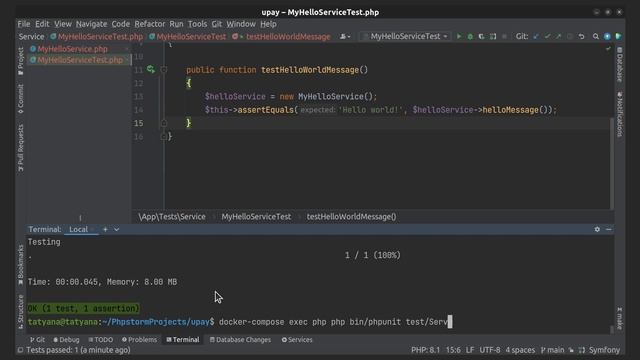This screenshot has height=360, width=640.
Task: Click the blue IDE updates icon
Action: [607, 36]
